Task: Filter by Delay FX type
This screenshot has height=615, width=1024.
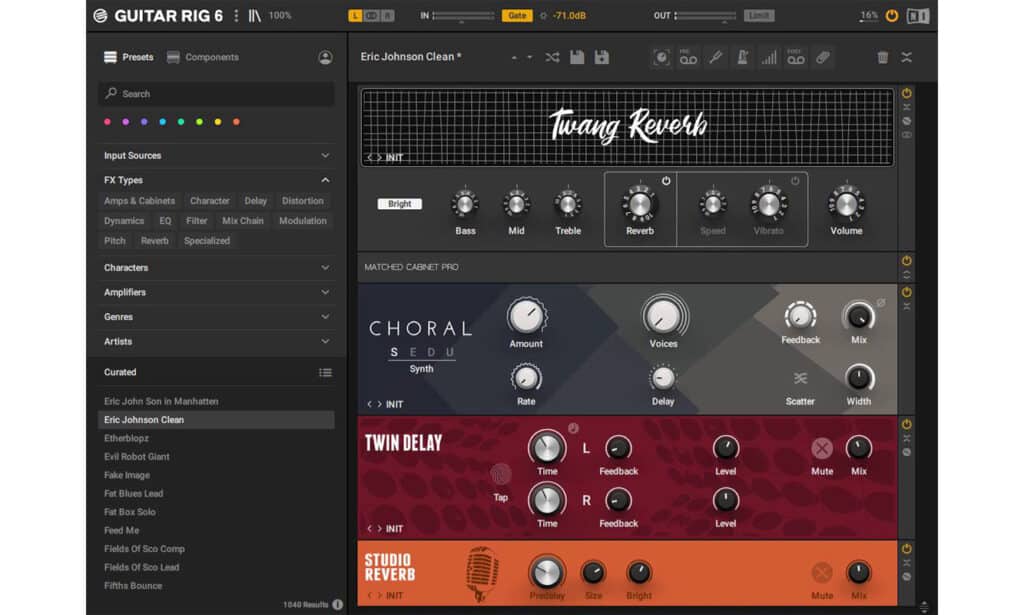Action: [x=255, y=201]
